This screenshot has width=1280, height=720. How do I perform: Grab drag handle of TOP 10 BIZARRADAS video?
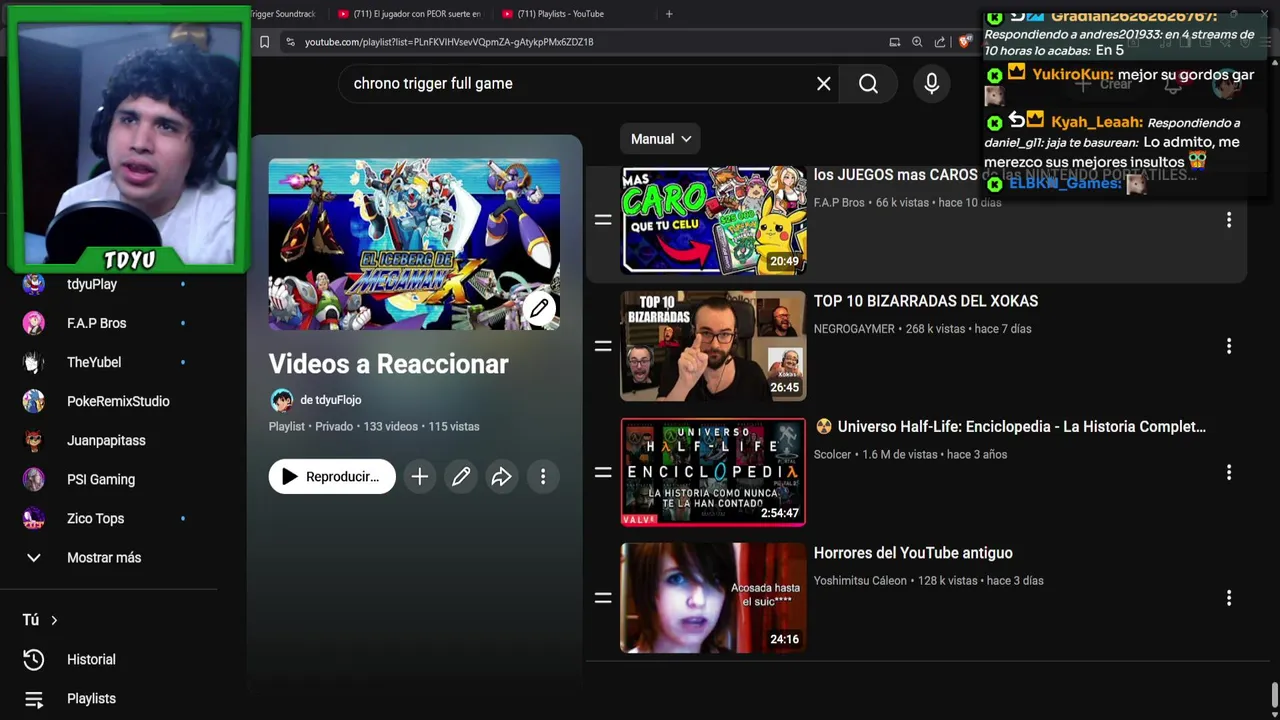pyautogui.click(x=603, y=346)
